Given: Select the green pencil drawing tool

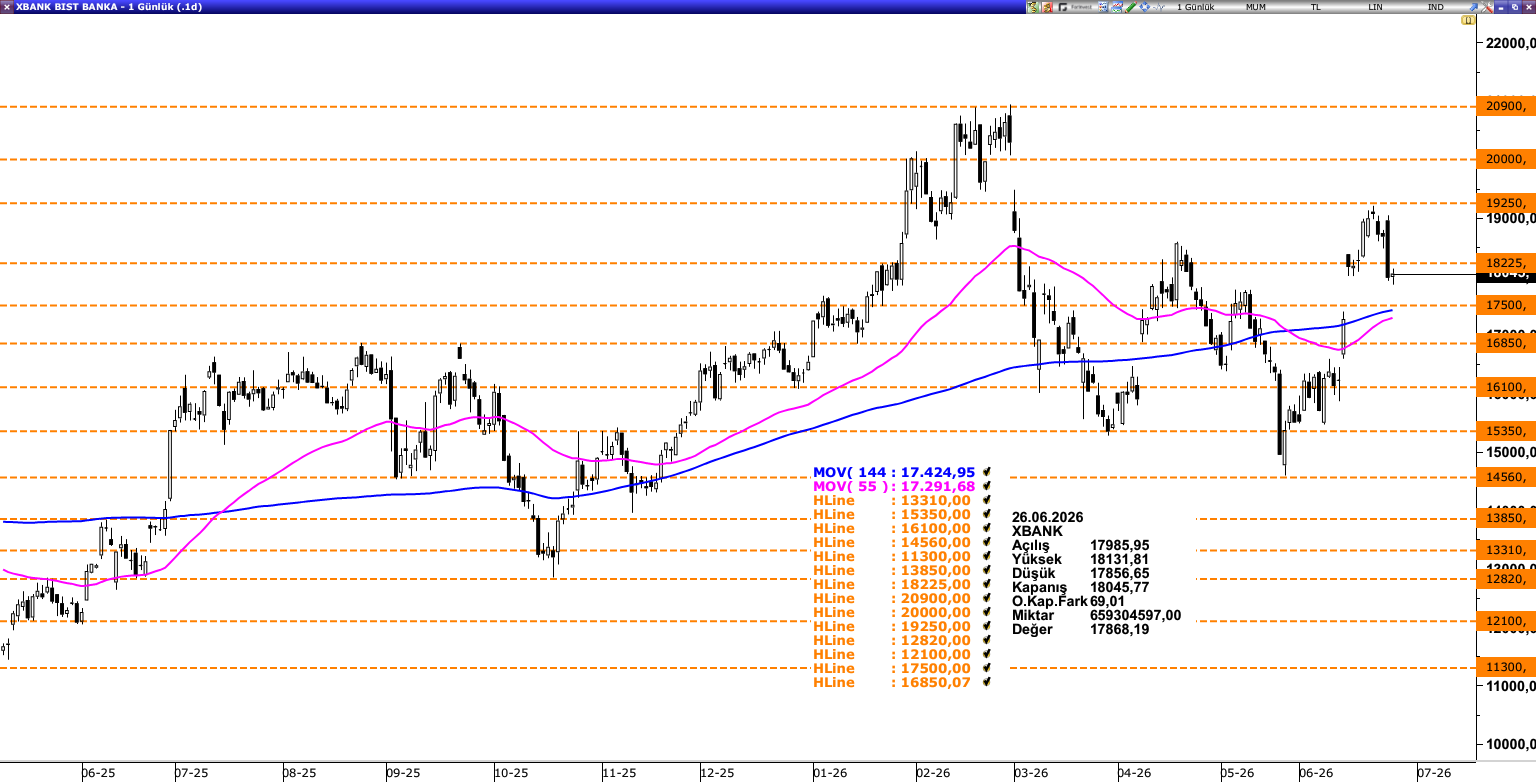Looking at the screenshot, I should tap(1130, 7).
